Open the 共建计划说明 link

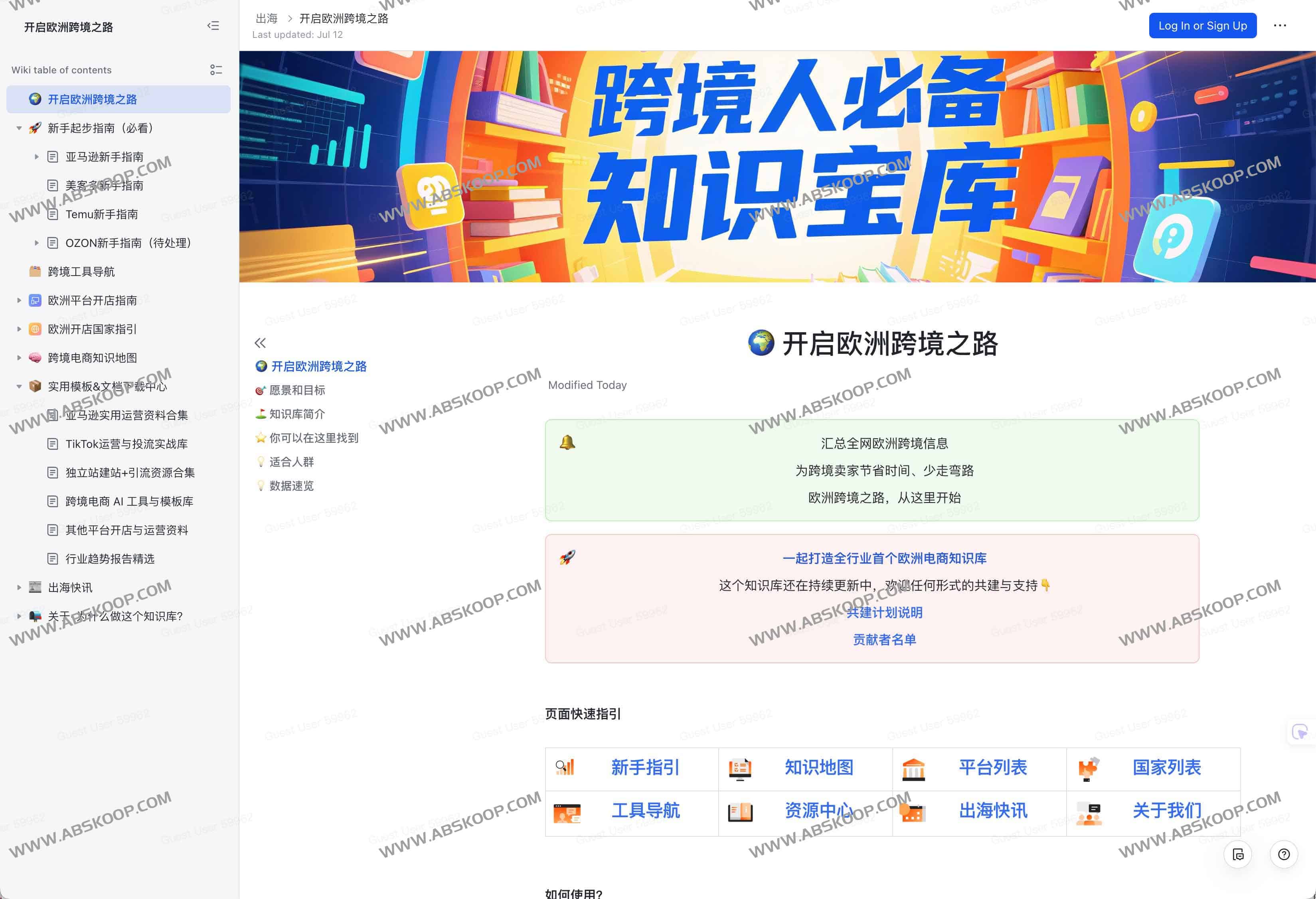[884, 613]
